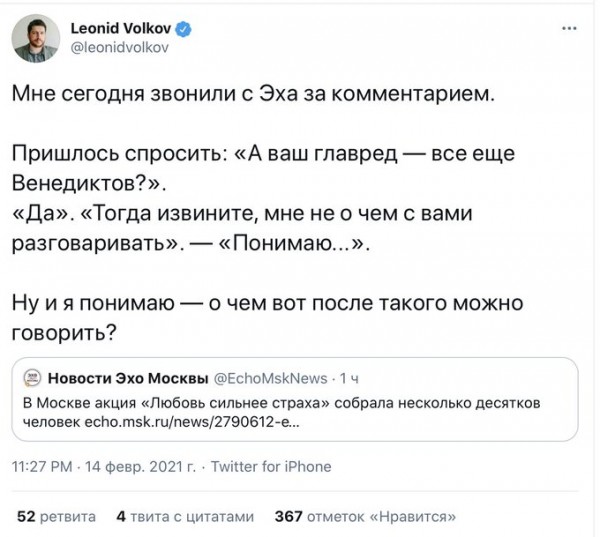View 4 твита с цитатами
This screenshot has height=537, width=600.
tap(185, 516)
